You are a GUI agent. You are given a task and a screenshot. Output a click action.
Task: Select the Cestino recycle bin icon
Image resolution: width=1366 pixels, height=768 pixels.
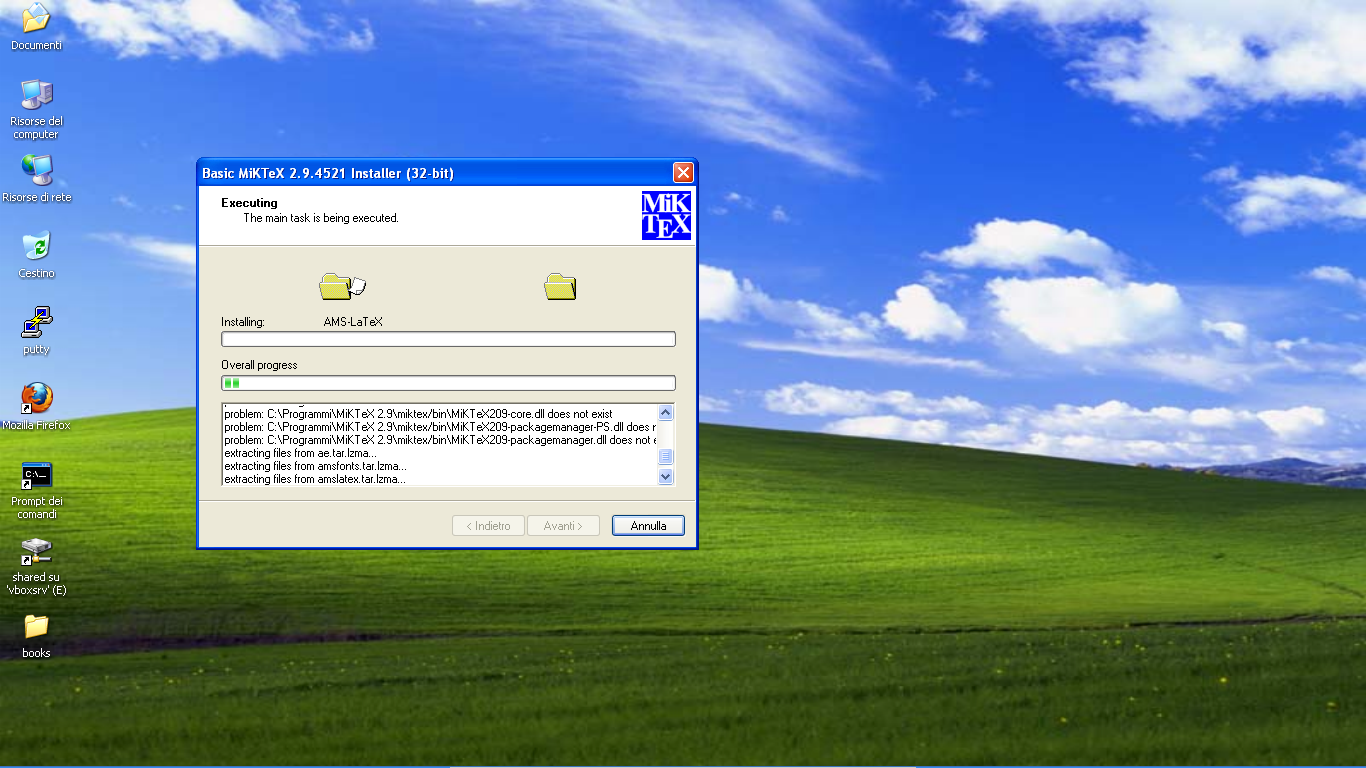[x=36, y=255]
